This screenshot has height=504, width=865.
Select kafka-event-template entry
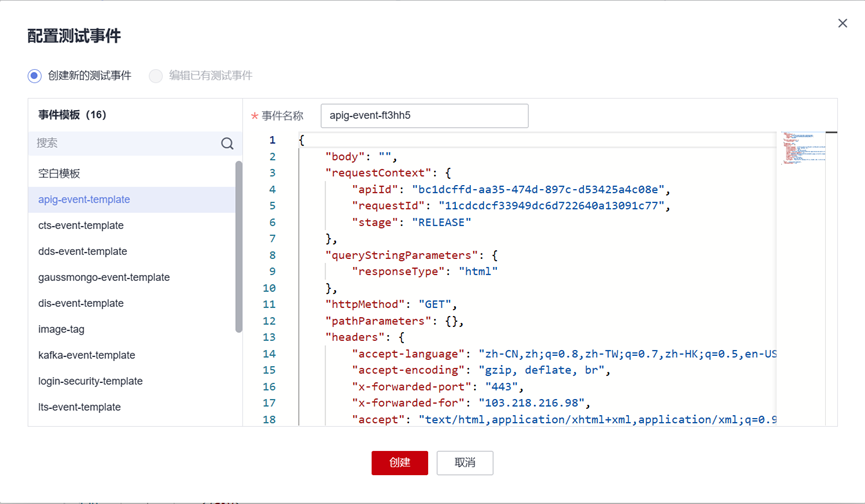pos(87,355)
